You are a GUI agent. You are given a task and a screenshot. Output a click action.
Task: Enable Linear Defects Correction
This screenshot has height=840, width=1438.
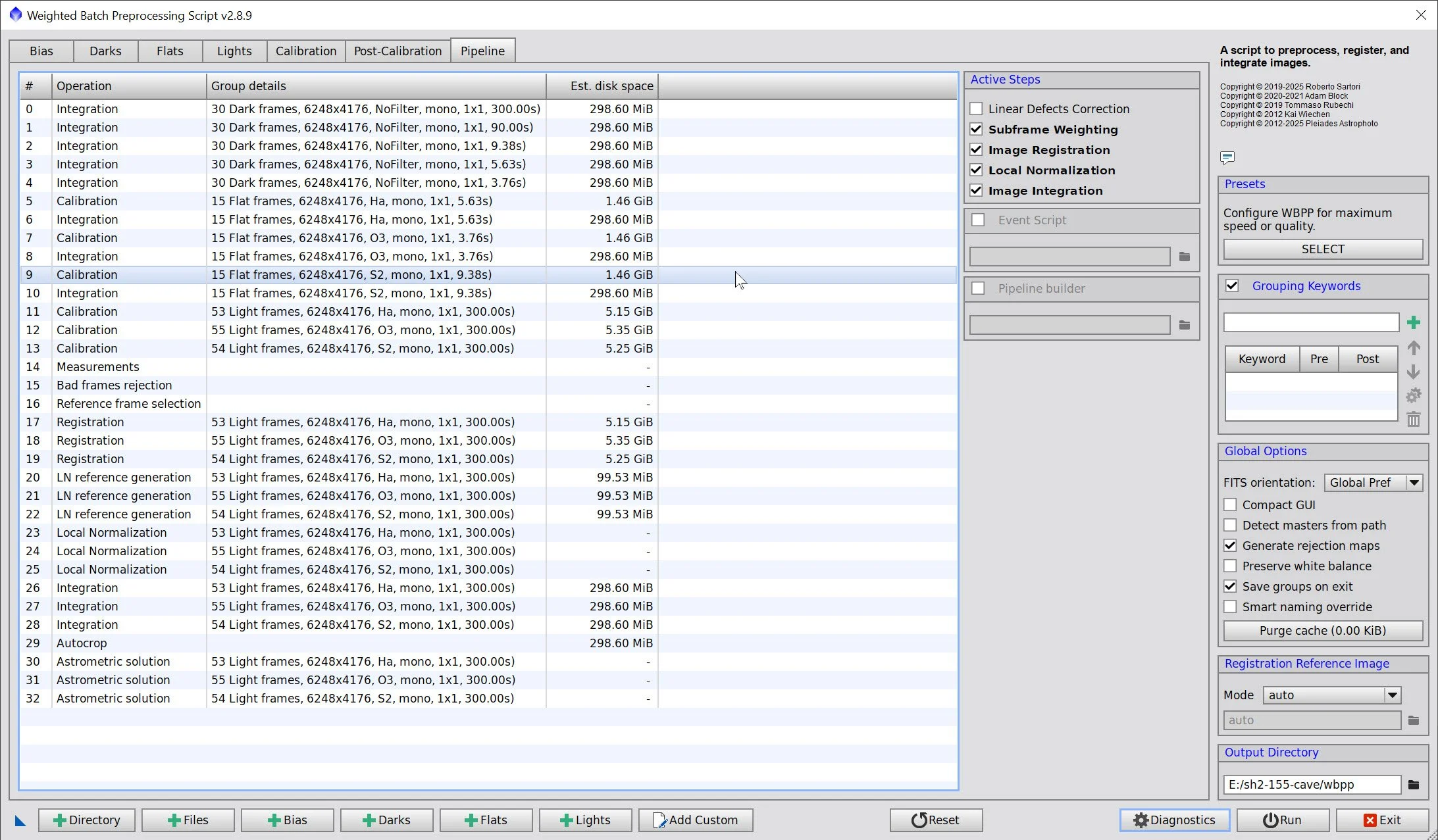[x=976, y=109]
